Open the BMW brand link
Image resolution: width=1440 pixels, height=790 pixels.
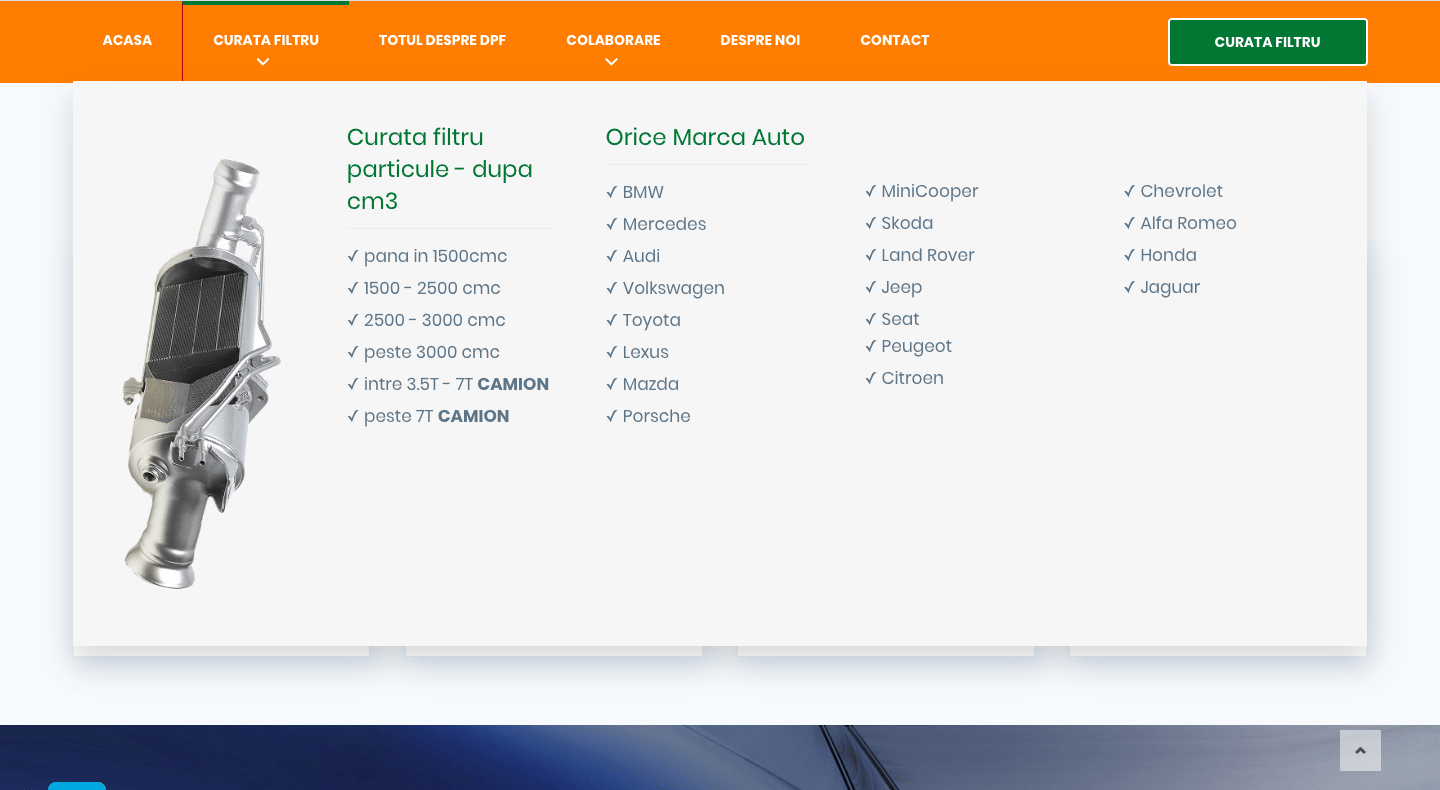click(635, 192)
